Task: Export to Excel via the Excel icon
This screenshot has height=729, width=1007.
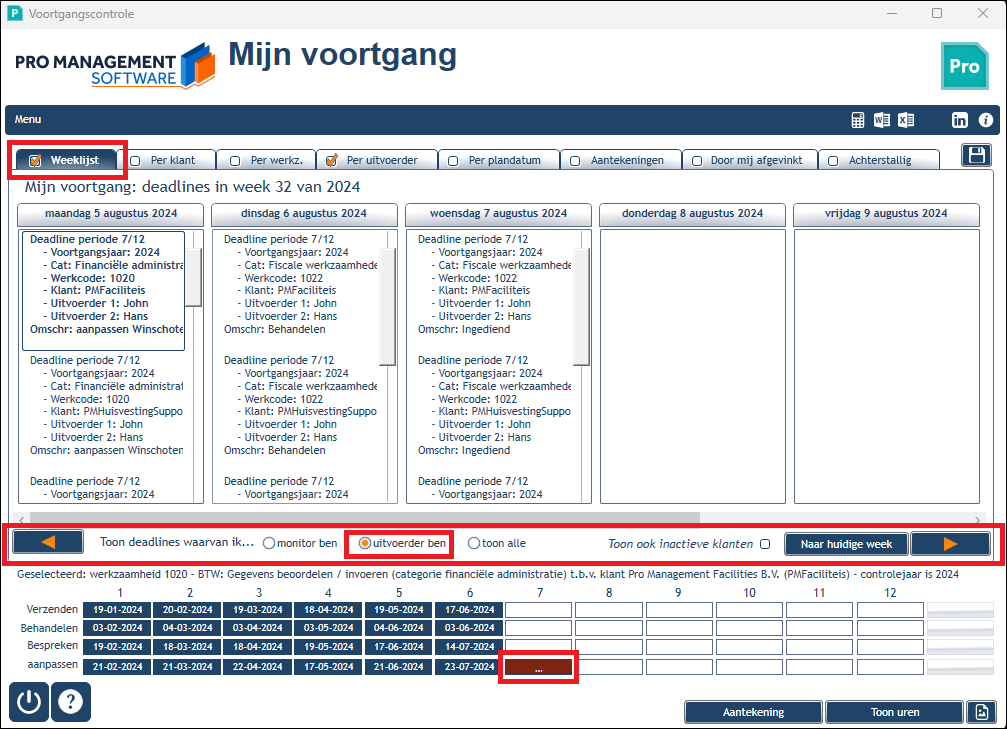Action: [906, 120]
